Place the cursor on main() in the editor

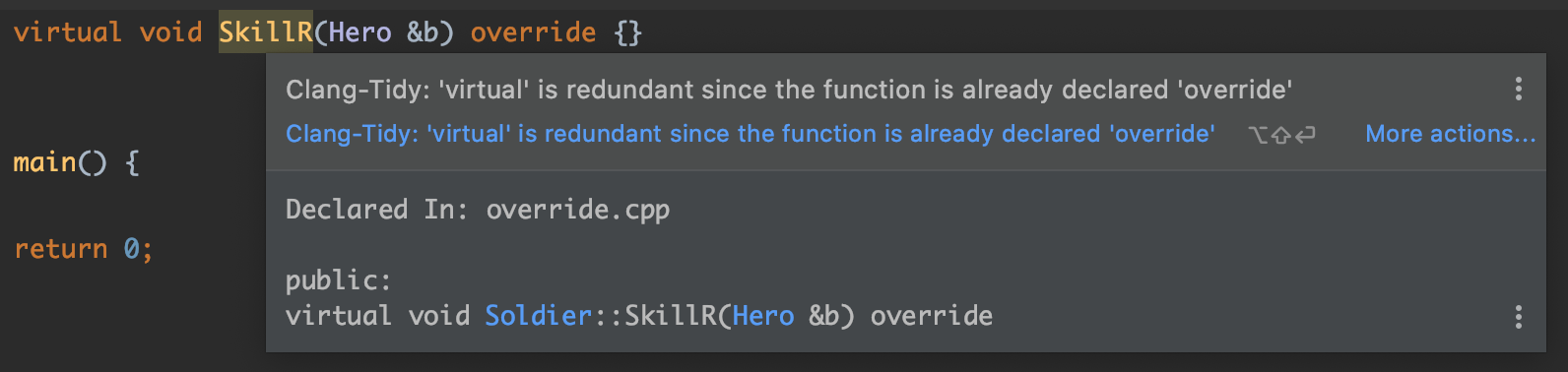59,162
